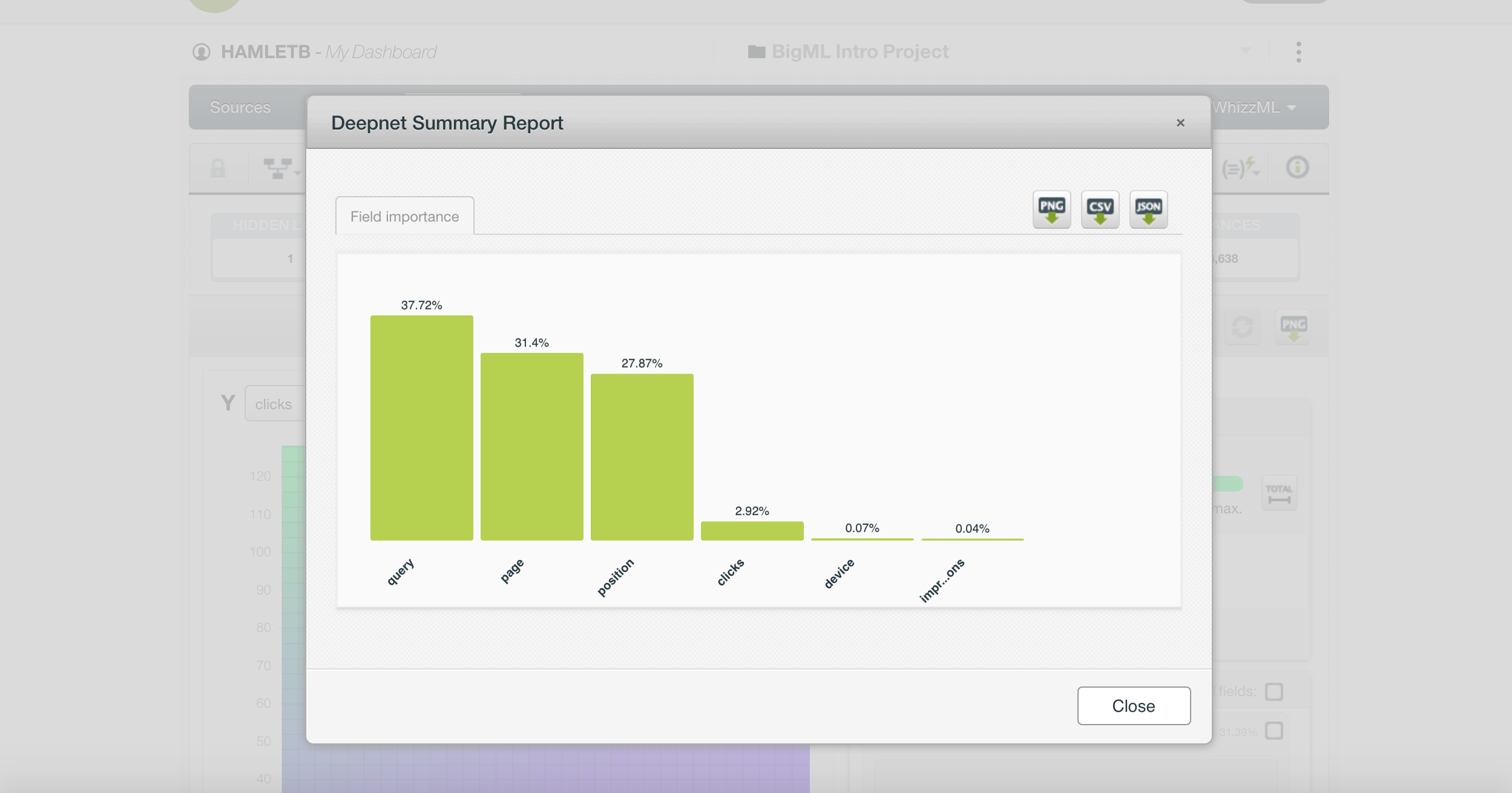Click the lock privacy icon

click(x=218, y=168)
